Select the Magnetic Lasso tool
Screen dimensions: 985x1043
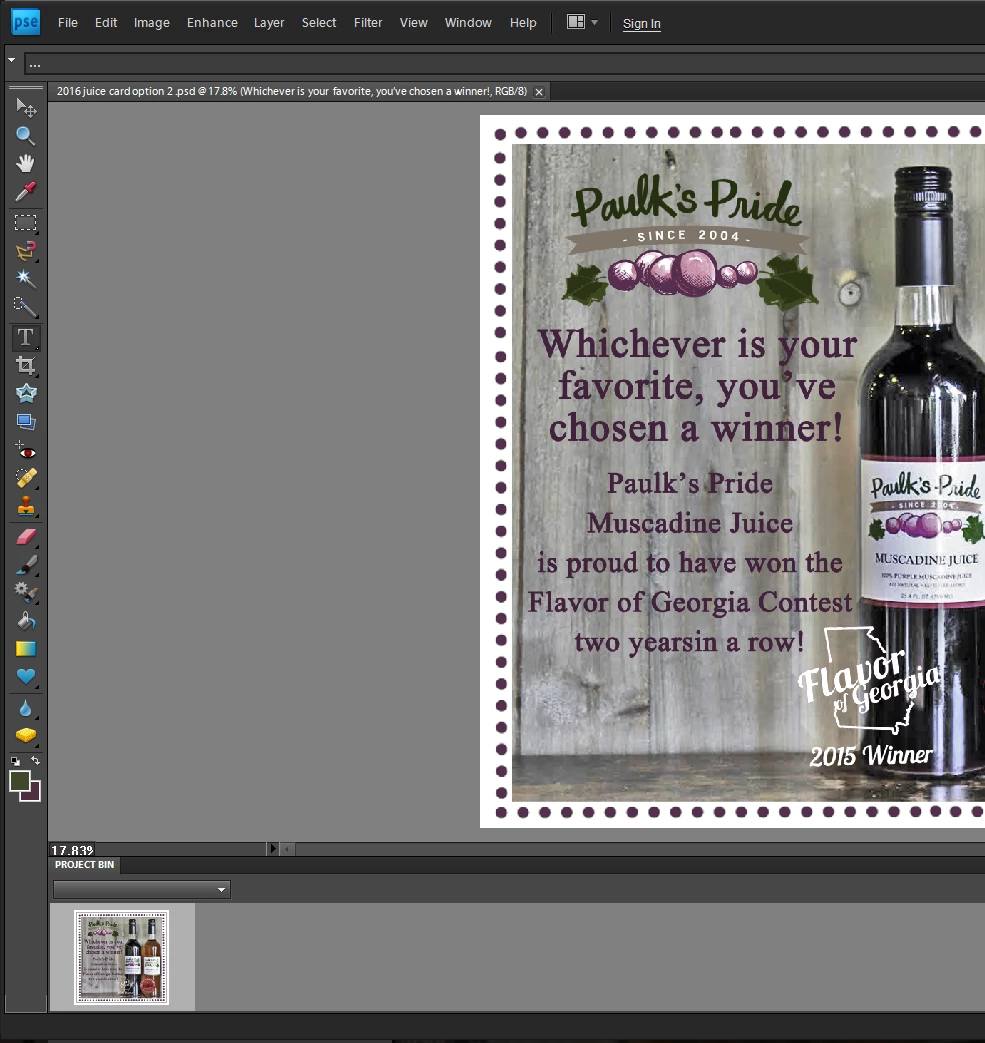(25, 251)
